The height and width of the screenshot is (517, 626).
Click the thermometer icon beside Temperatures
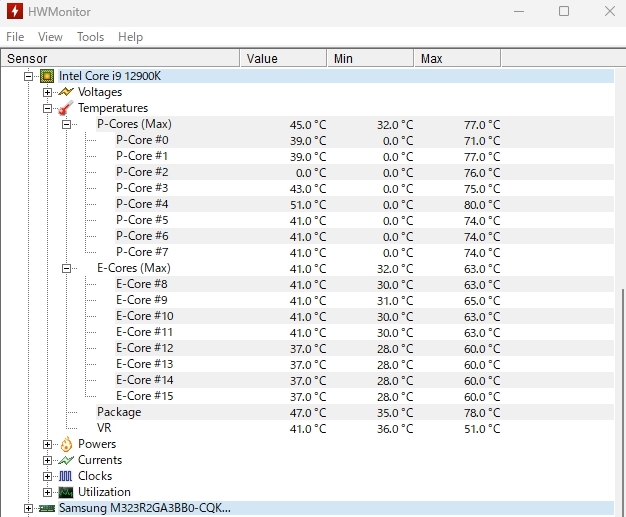(66, 108)
